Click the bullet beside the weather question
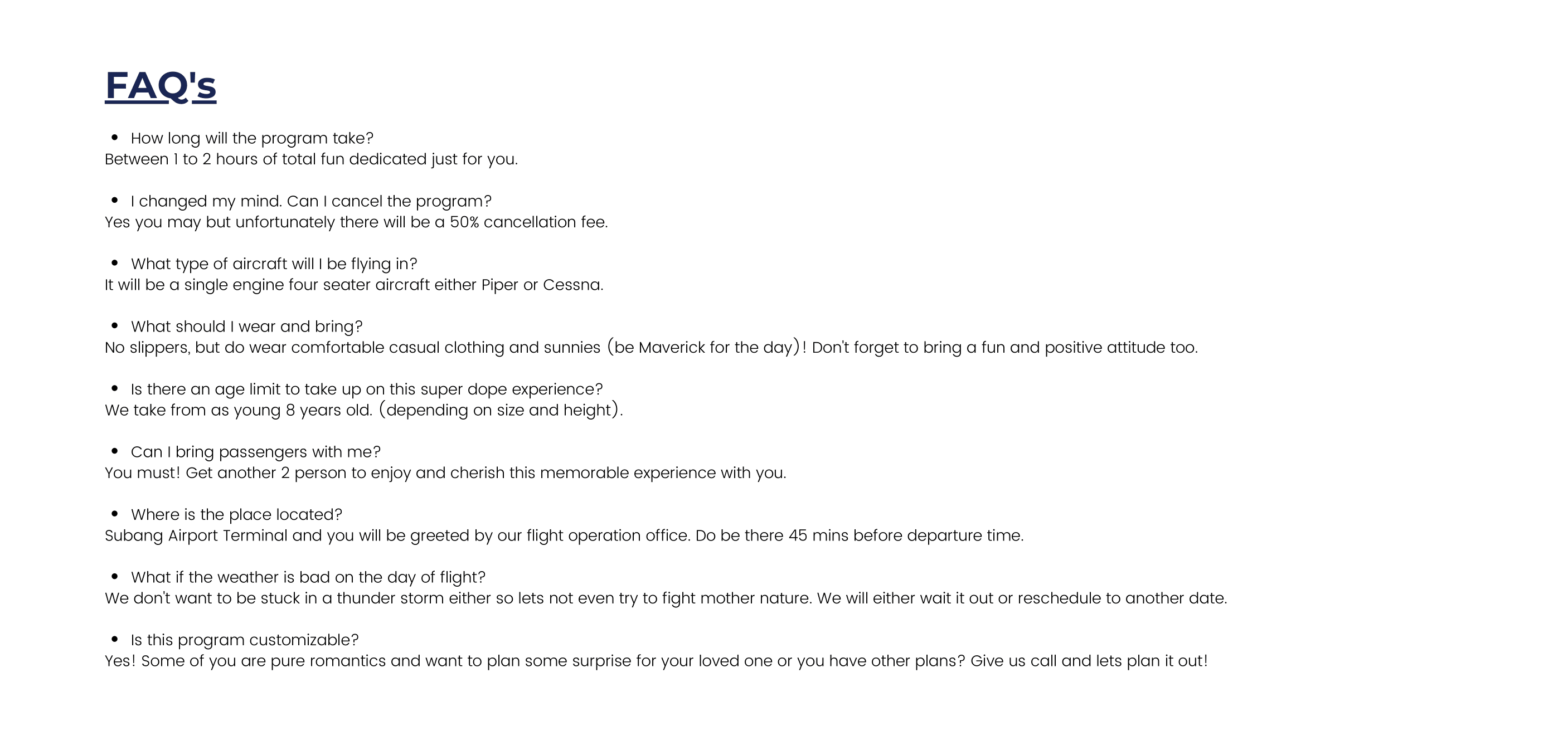The image size is (1568, 755). click(114, 576)
